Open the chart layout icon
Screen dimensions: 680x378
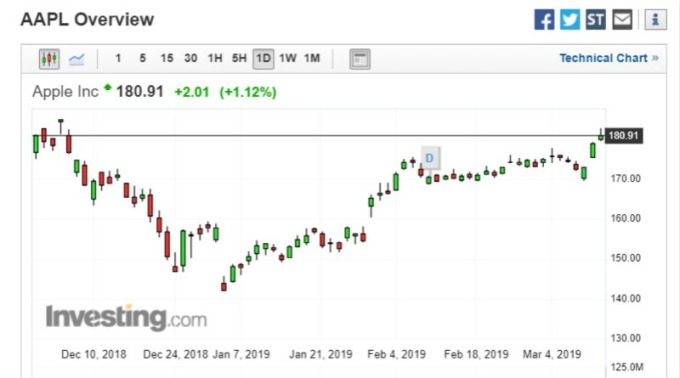(360, 59)
